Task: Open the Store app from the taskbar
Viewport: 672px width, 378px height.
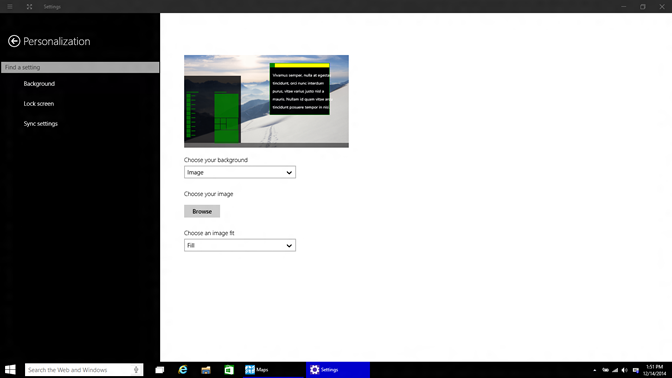Action: (229, 370)
